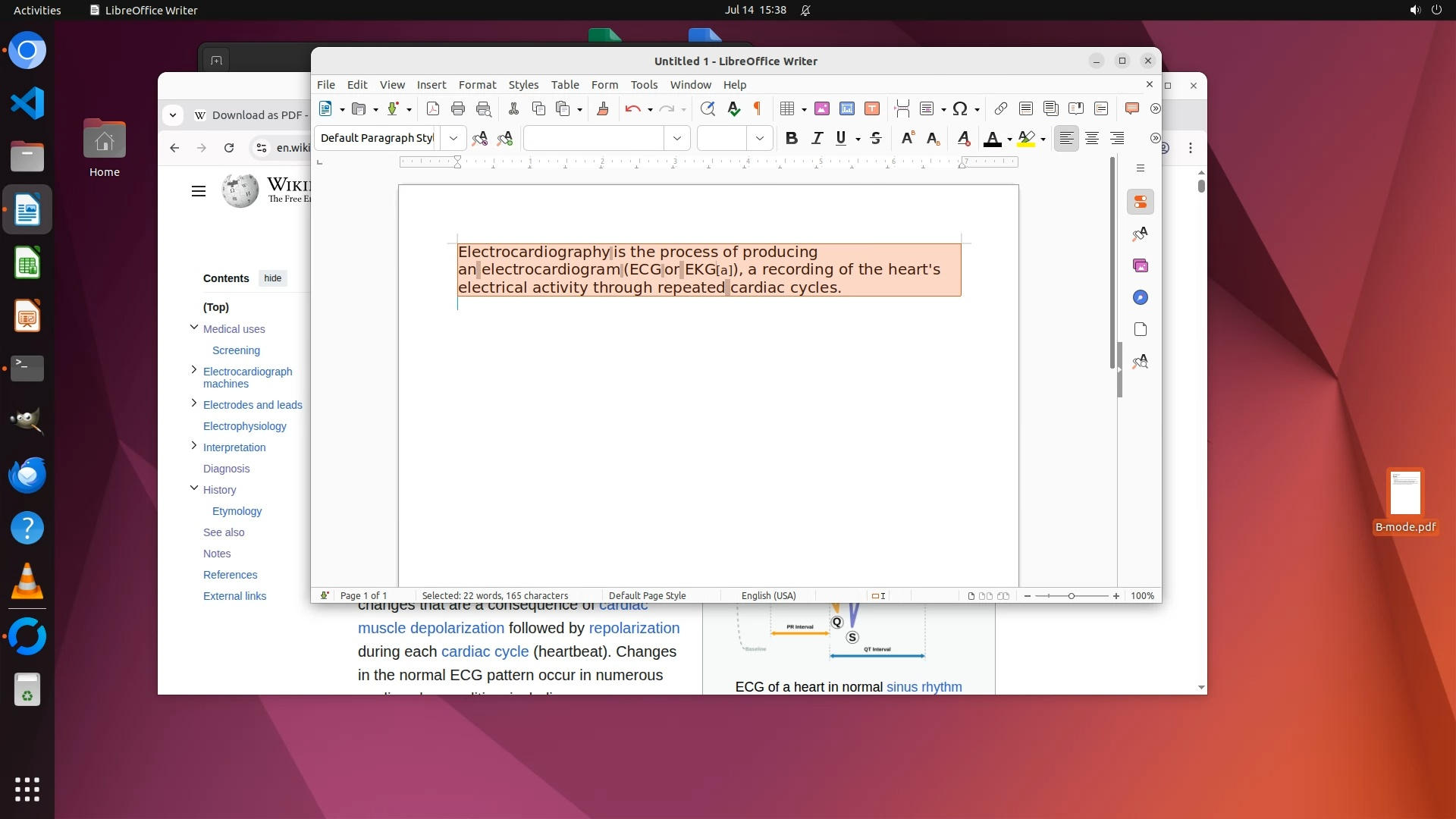Click the Export as PDF icon
The height and width of the screenshot is (819, 1456).
(x=433, y=108)
